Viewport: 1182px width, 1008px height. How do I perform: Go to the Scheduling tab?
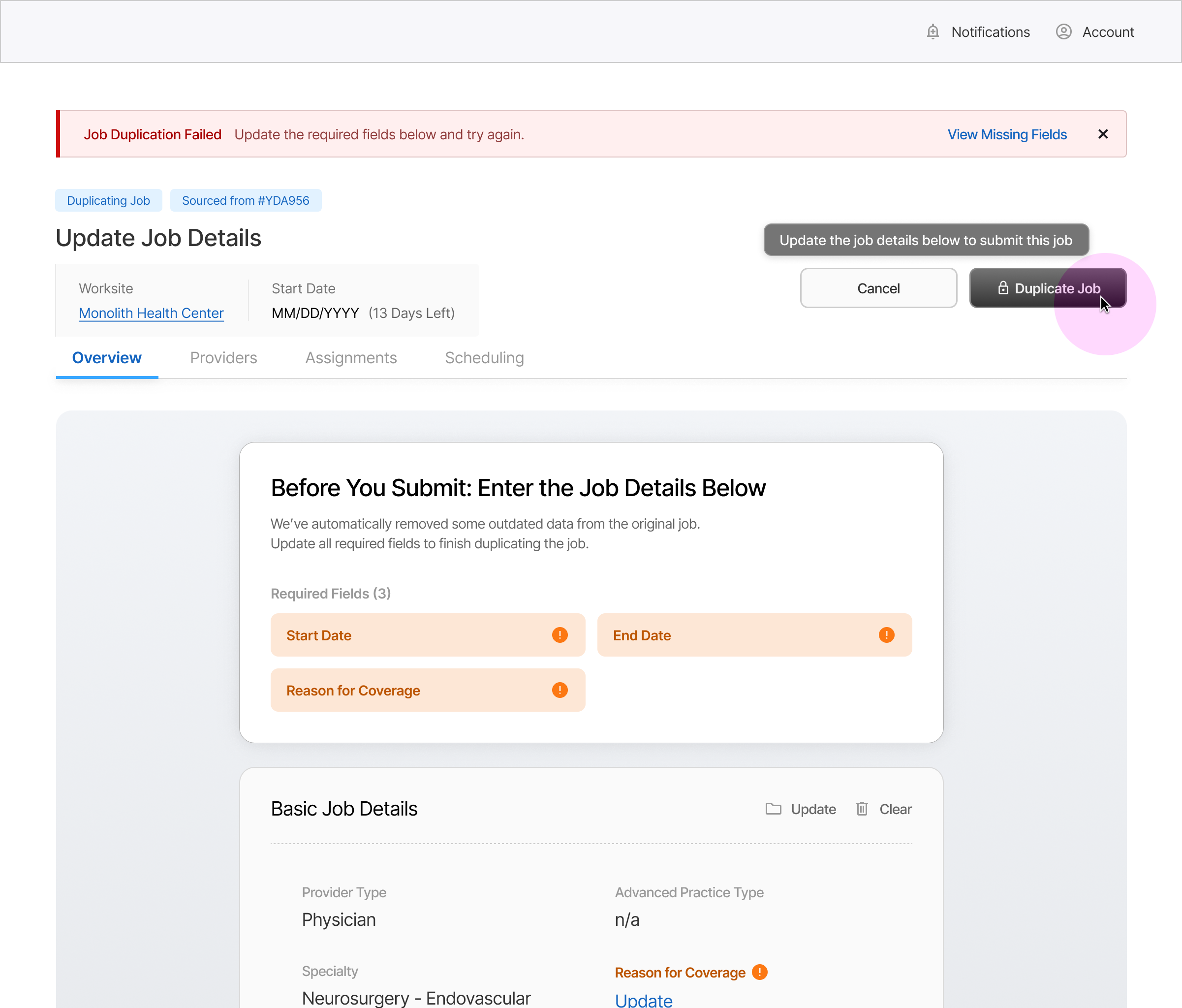coord(484,358)
